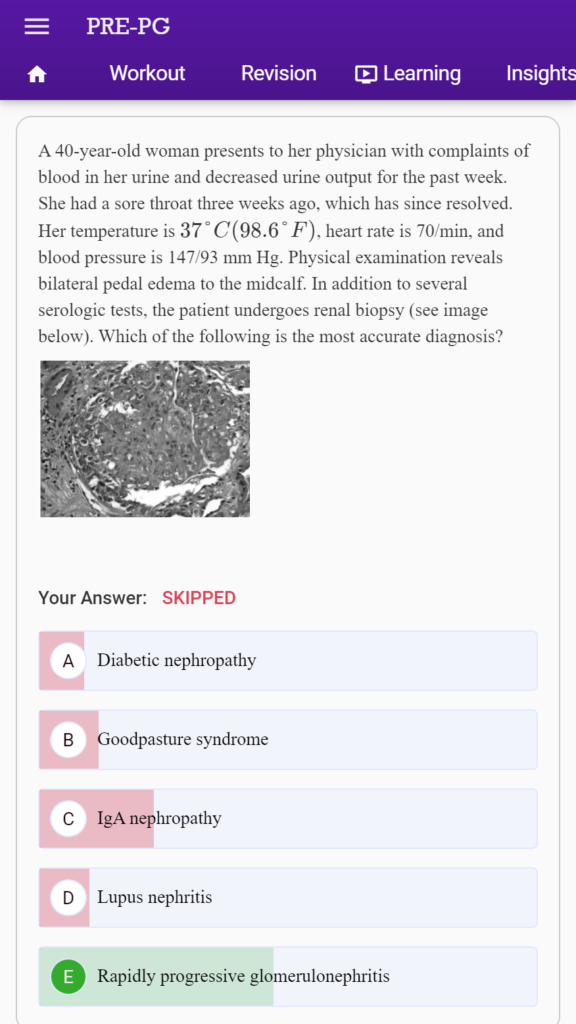The image size is (576, 1024).
Task: Choose Lupus nephritis answer option
Action: (x=288, y=898)
